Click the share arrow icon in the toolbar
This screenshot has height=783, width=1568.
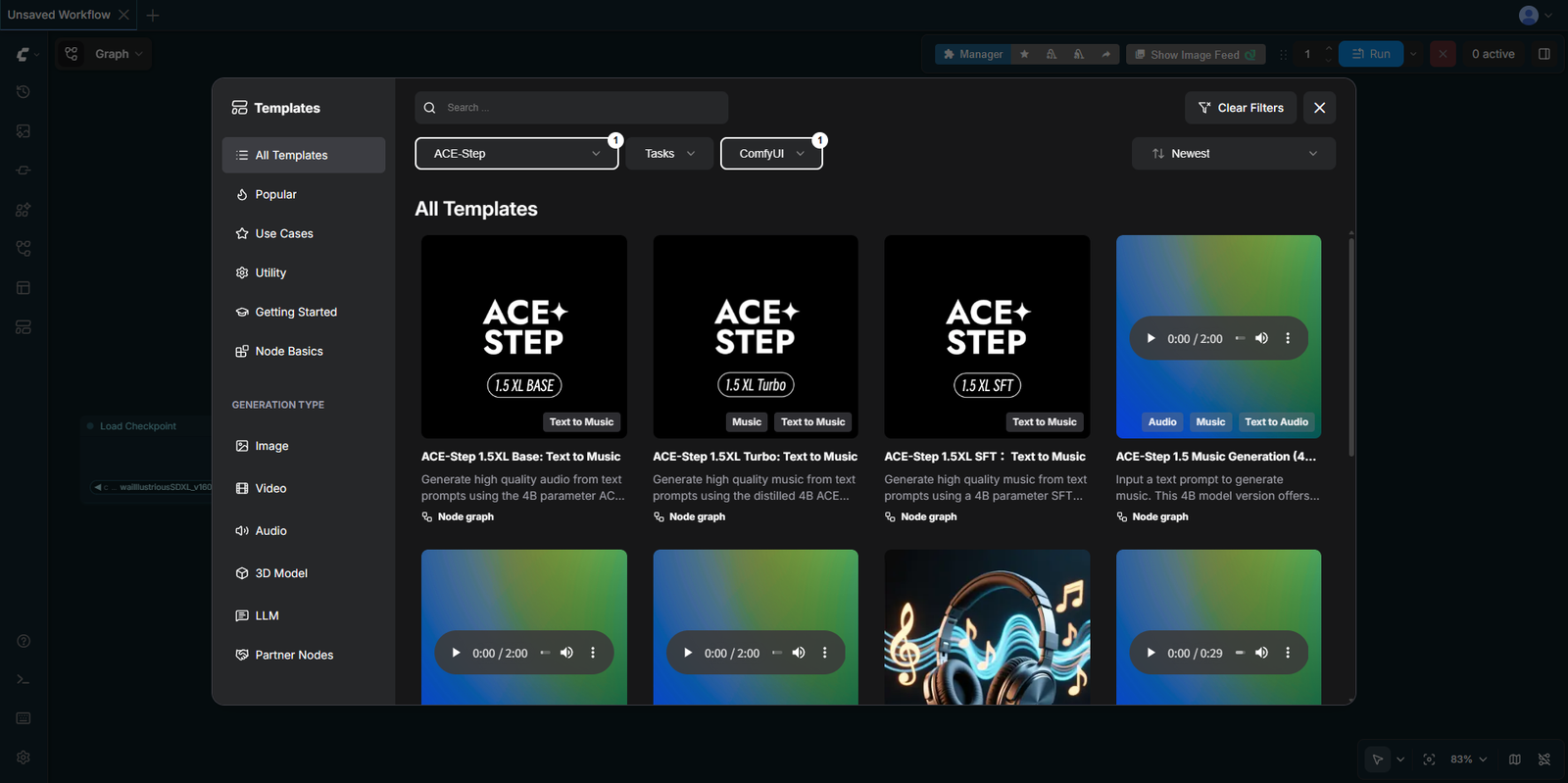pyautogui.click(x=1106, y=55)
